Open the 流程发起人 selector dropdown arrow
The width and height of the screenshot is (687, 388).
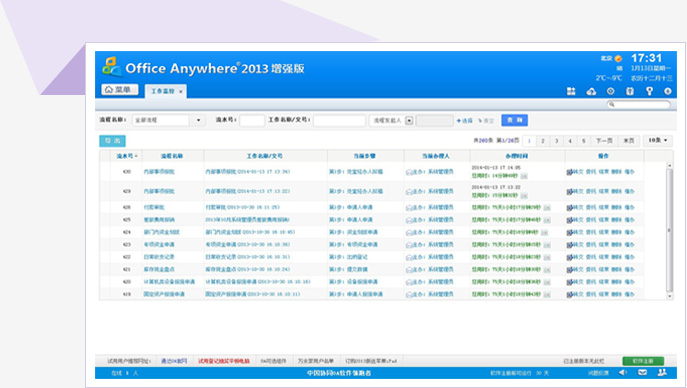[x=409, y=120]
